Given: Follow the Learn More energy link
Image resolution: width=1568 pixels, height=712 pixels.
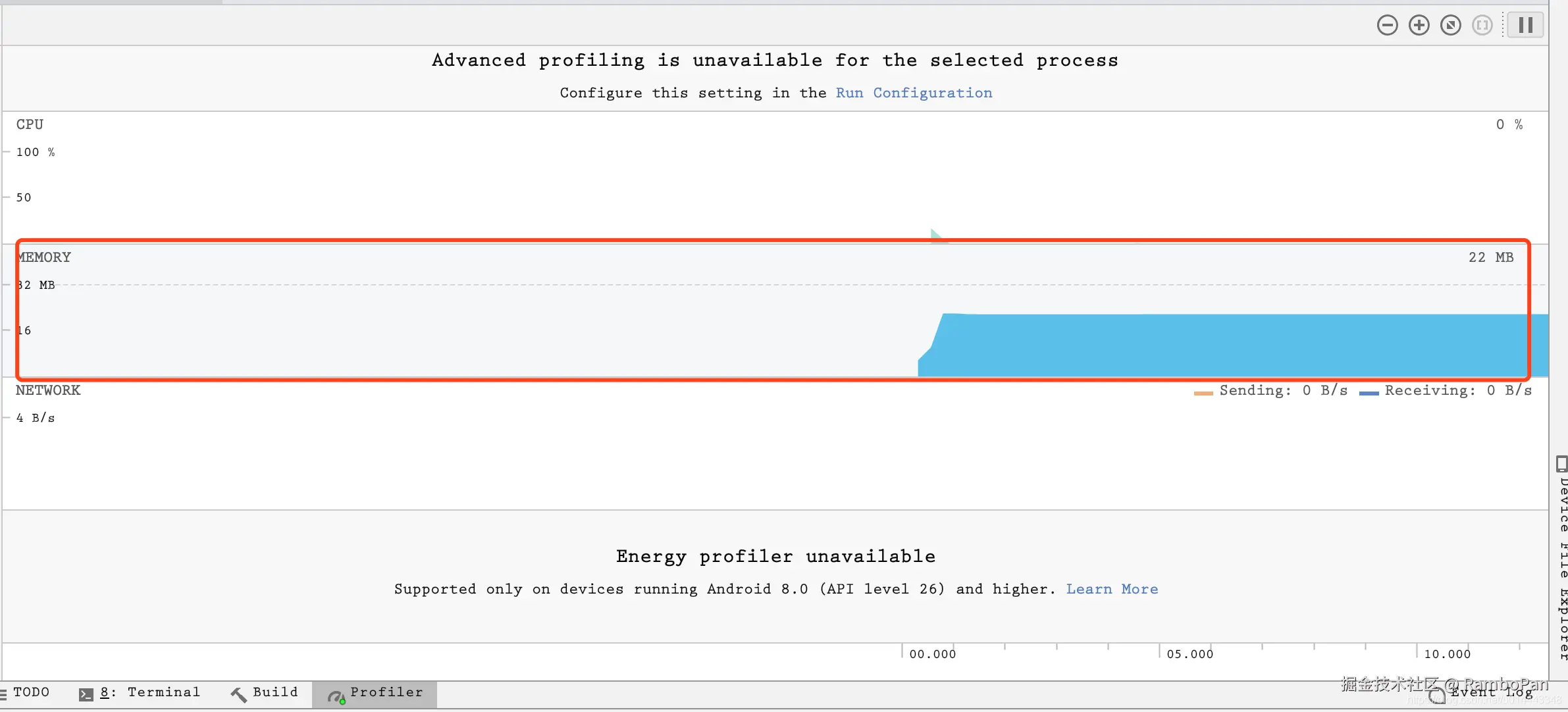Looking at the screenshot, I should [1111, 589].
